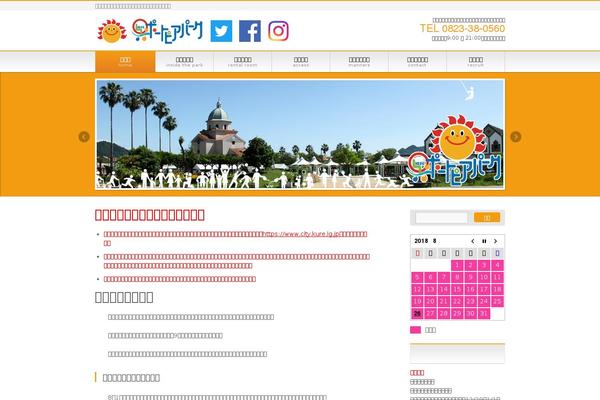This screenshot has width=600, height=400.
Task: Click the calendar's current-month icon between the arrows
Action: coord(484,241)
